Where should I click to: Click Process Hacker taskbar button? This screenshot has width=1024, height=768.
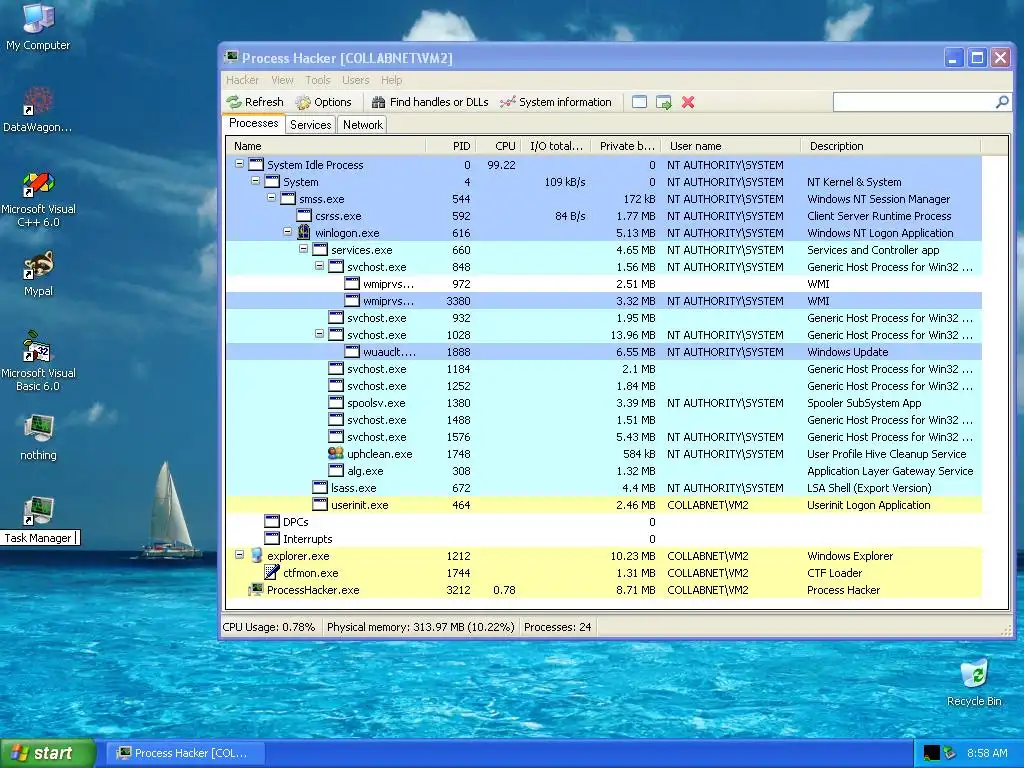point(185,753)
